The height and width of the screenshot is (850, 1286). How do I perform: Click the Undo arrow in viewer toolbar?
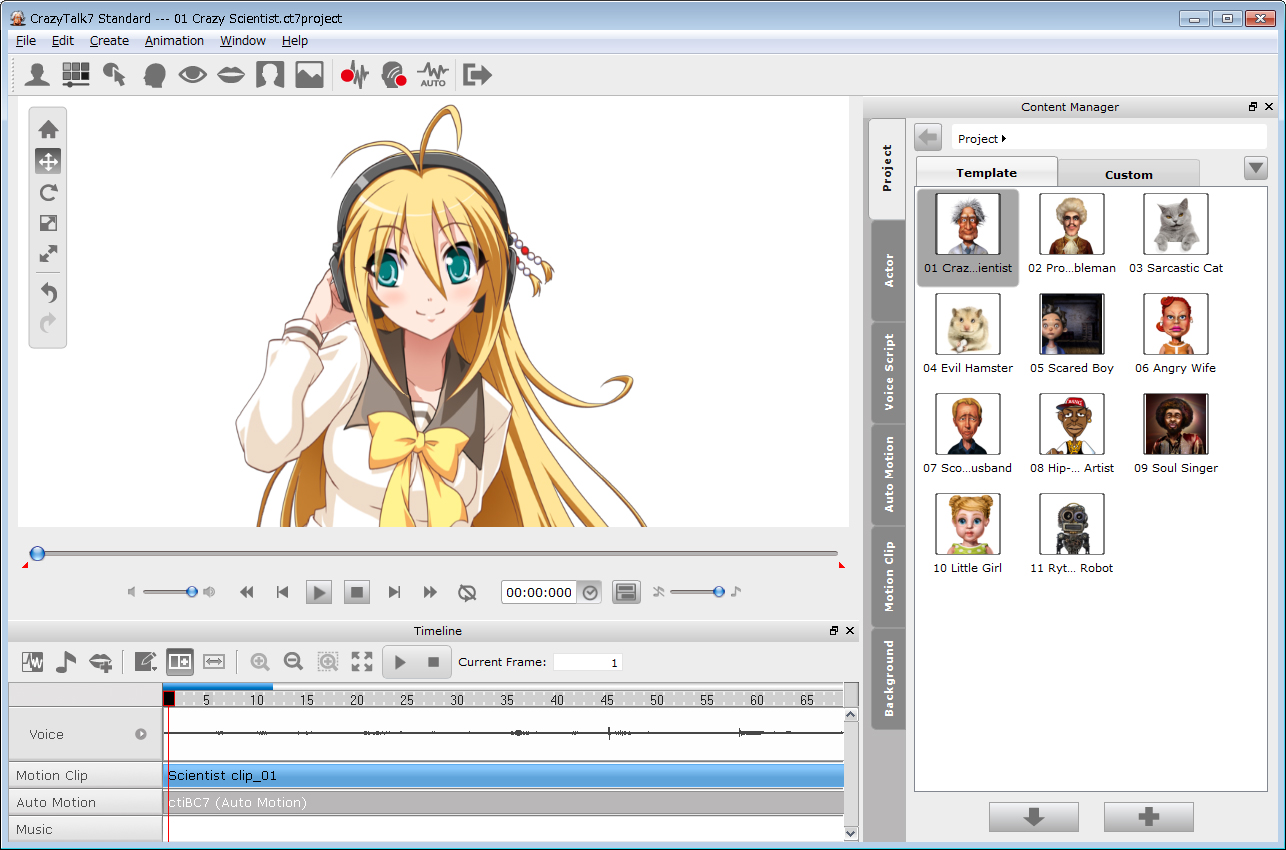tap(48, 293)
